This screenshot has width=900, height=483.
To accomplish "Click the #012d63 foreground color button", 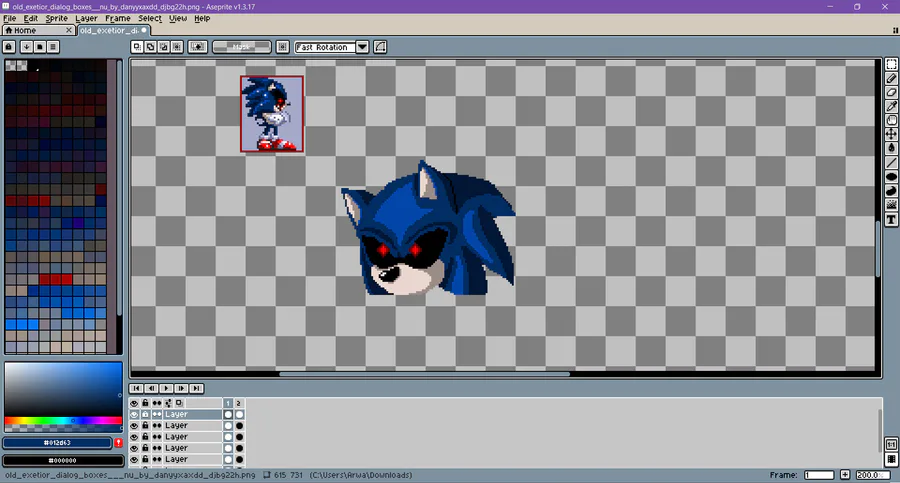I will click(x=57, y=443).
